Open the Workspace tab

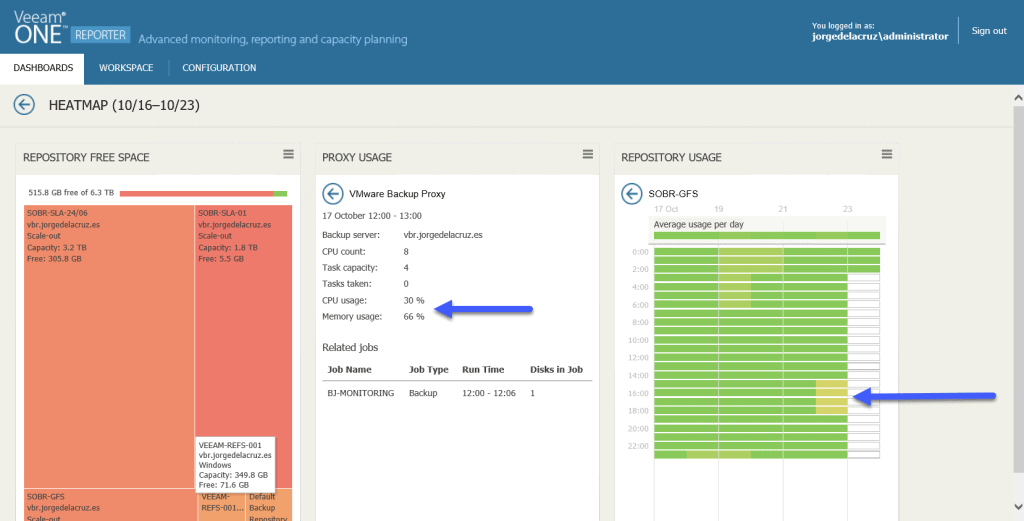click(x=126, y=68)
